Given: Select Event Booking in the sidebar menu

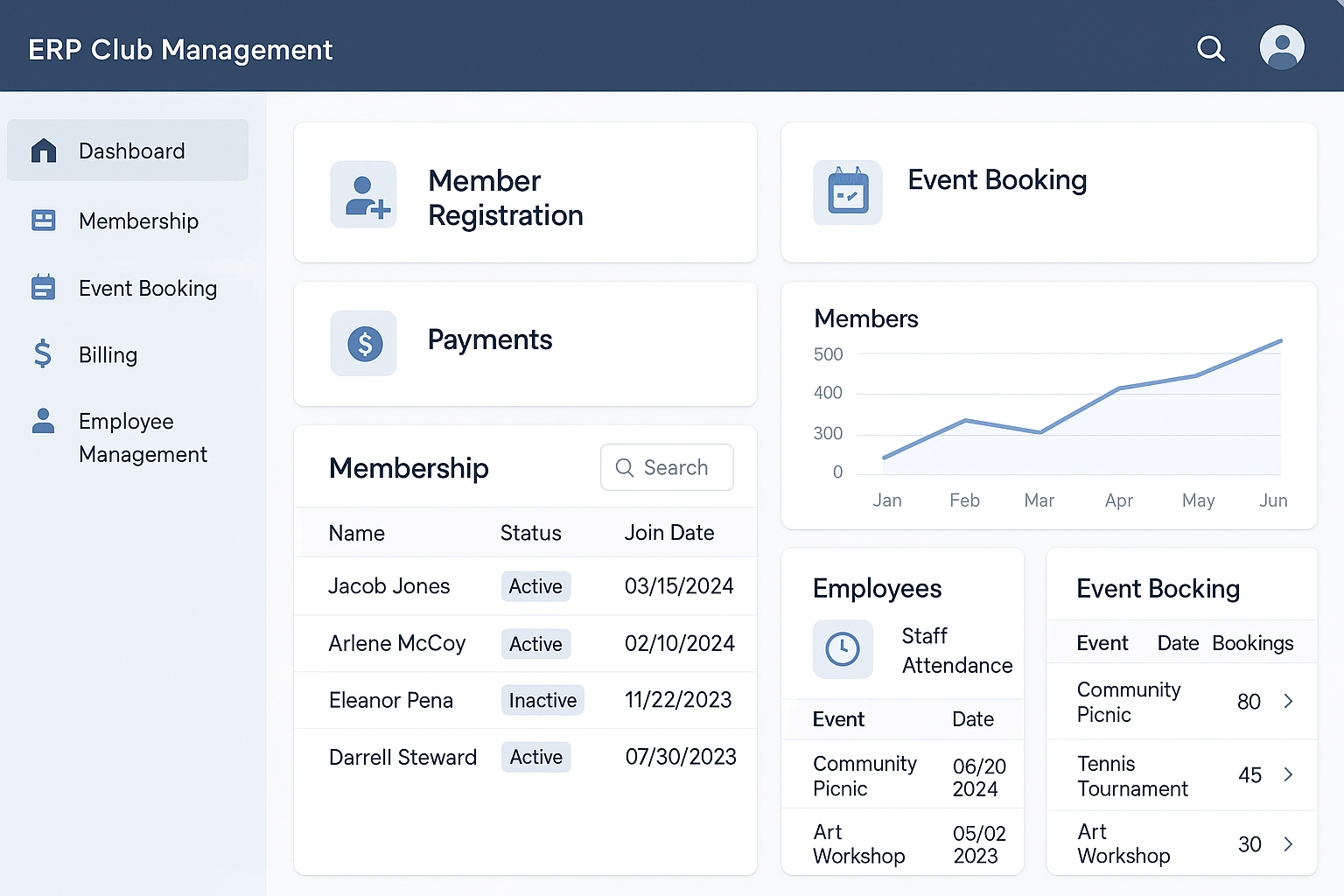Looking at the screenshot, I should tap(147, 288).
